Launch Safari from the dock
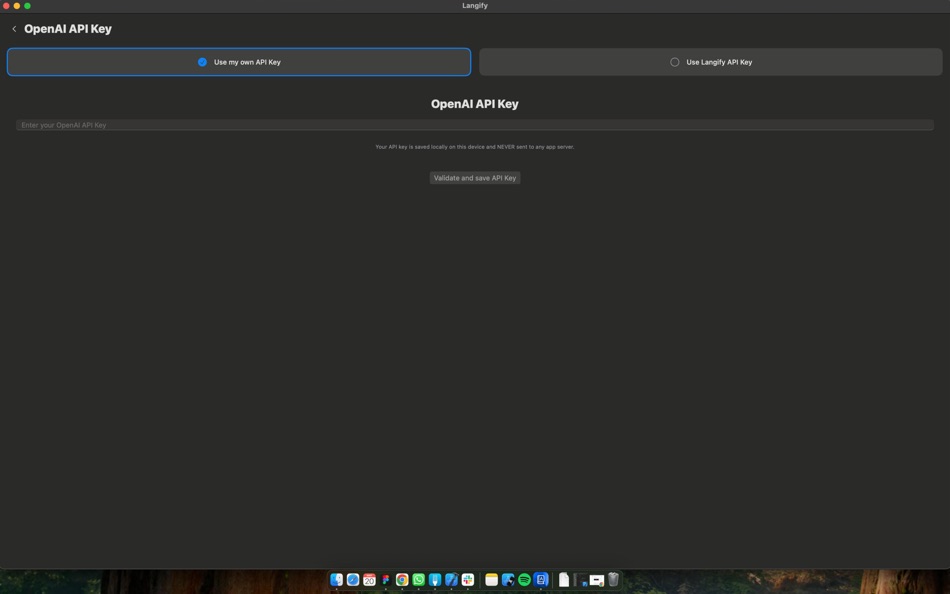This screenshot has height=594, width=950. 353,579
